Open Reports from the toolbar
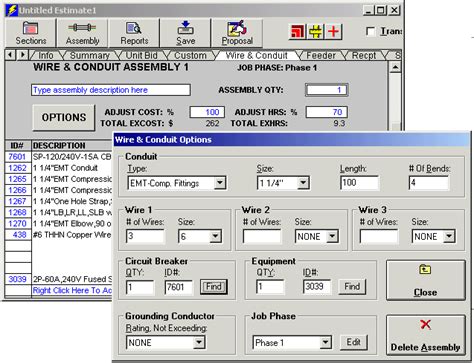474x363 pixels. tap(134, 33)
